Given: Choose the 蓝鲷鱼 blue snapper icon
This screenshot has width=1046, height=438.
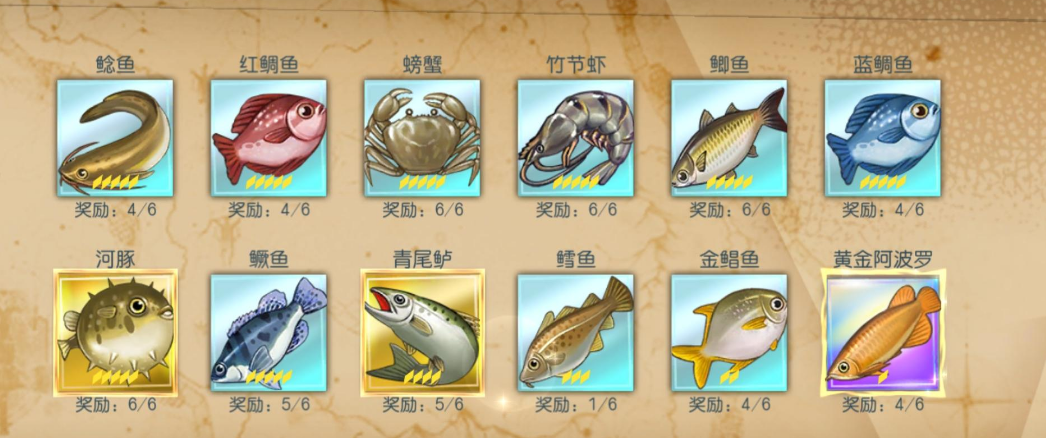Looking at the screenshot, I should tap(883, 138).
